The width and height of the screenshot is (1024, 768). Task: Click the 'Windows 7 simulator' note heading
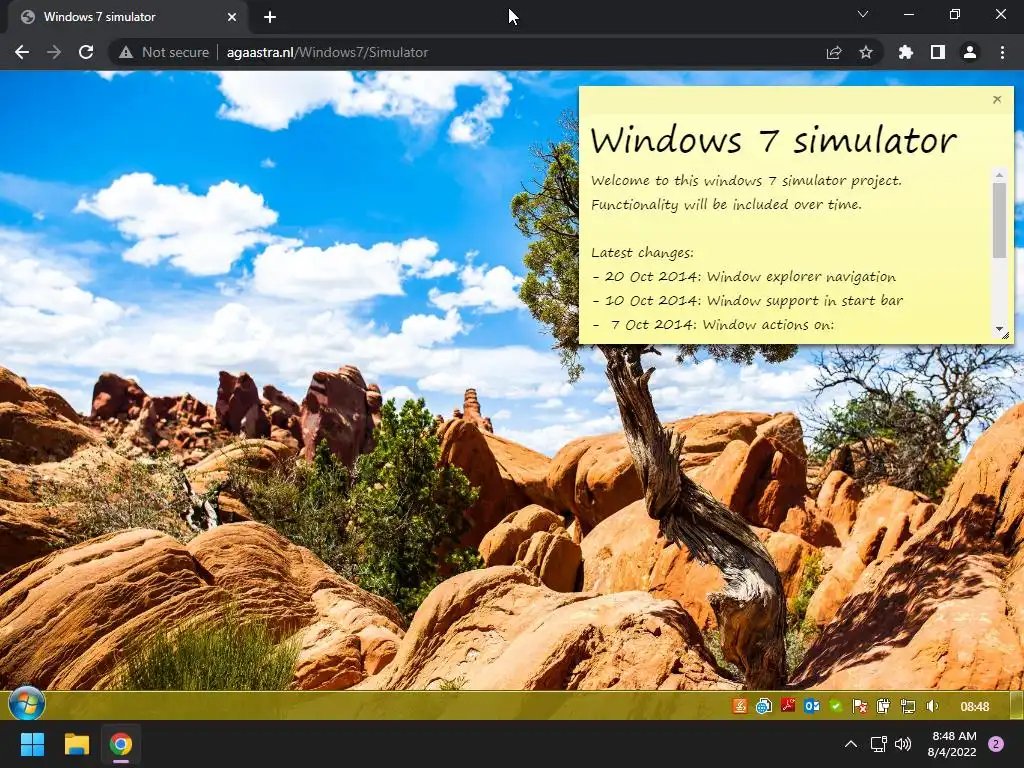[x=773, y=140]
